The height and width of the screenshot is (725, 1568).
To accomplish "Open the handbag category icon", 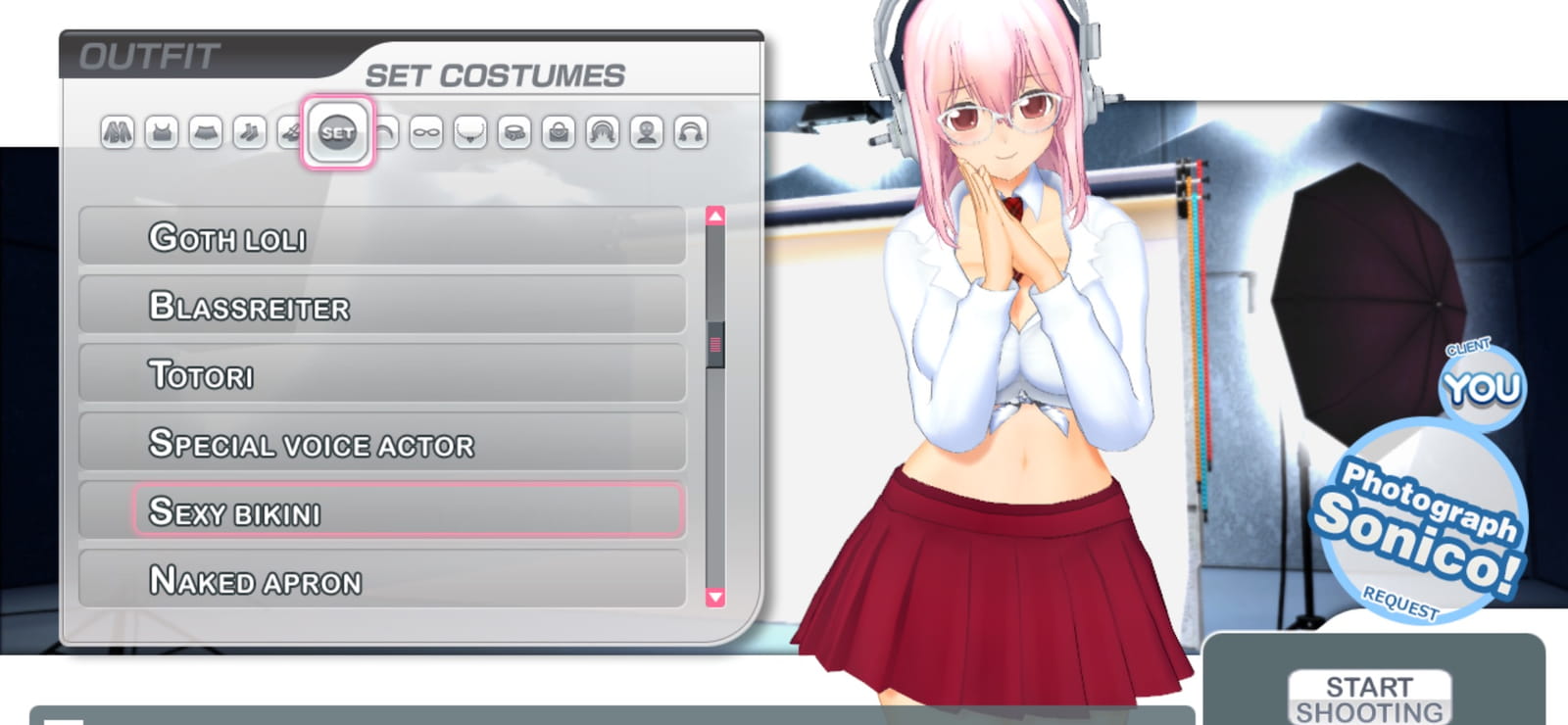I will pos(559,132).
